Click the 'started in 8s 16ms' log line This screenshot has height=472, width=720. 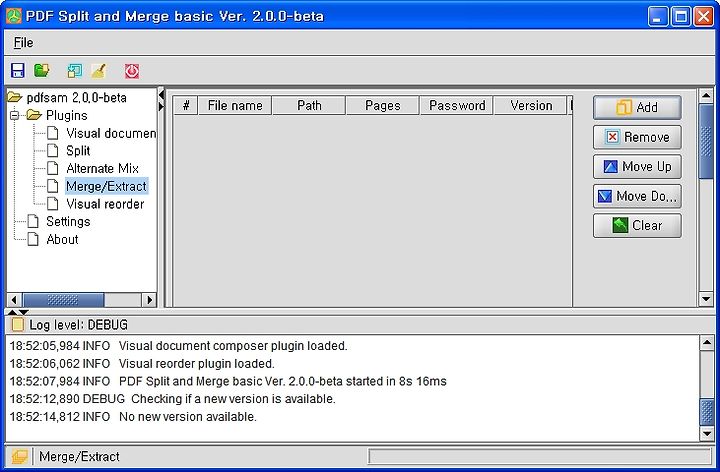pos(228,381)
